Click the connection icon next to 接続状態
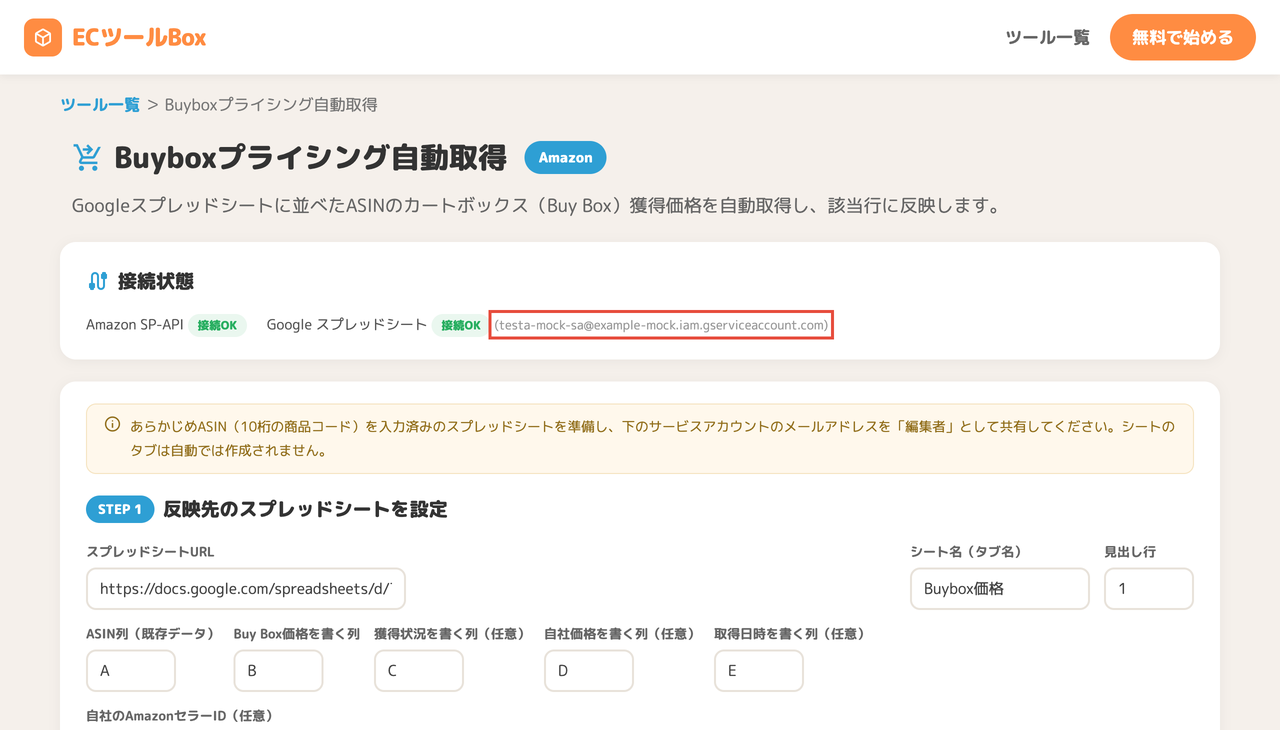The width and height of the screenshot is (1280, 730). point(97,281)
